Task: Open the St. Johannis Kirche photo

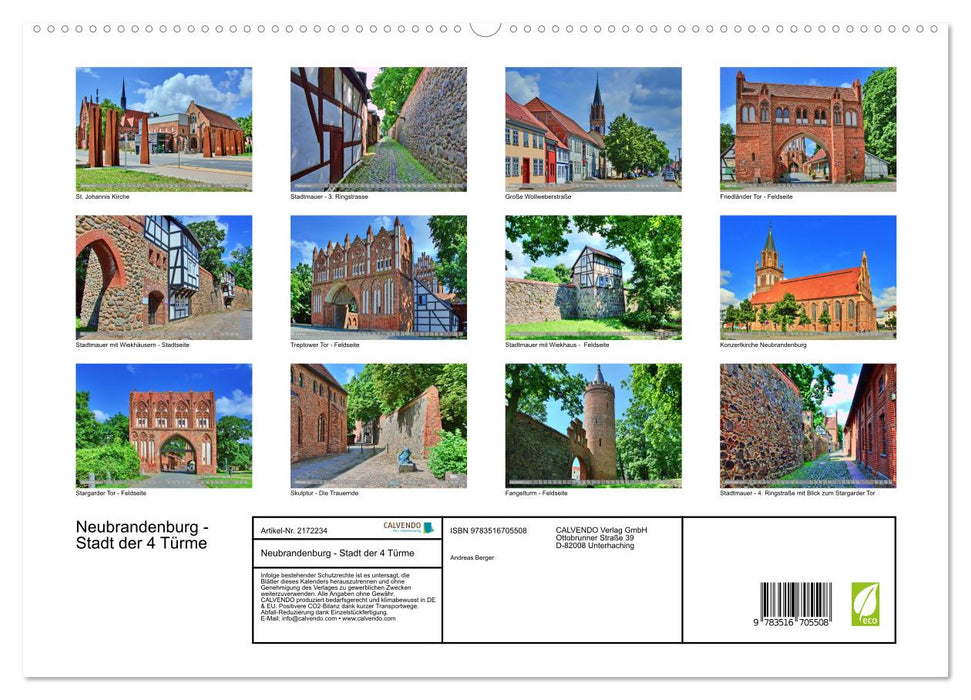Action: [x=163, y=128]
